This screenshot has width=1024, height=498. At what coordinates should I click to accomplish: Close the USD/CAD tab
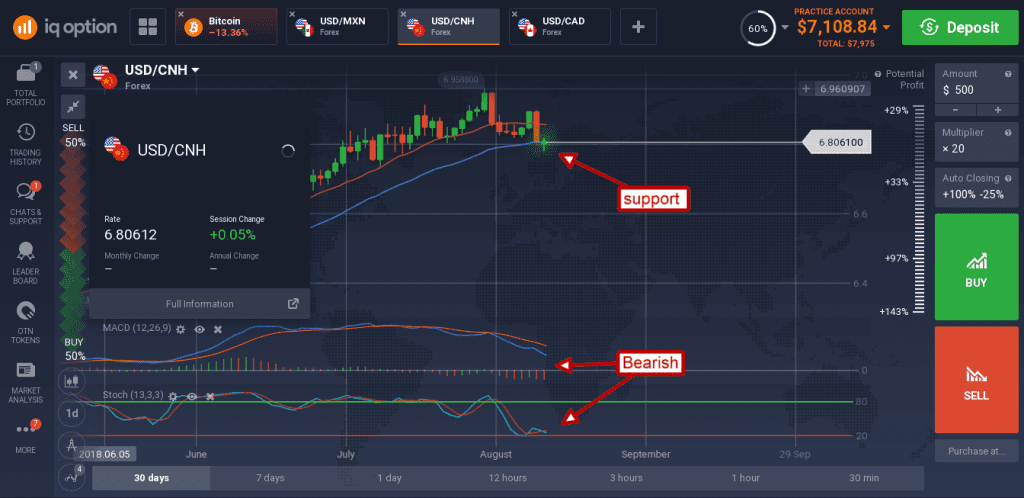tap(515, 14)
